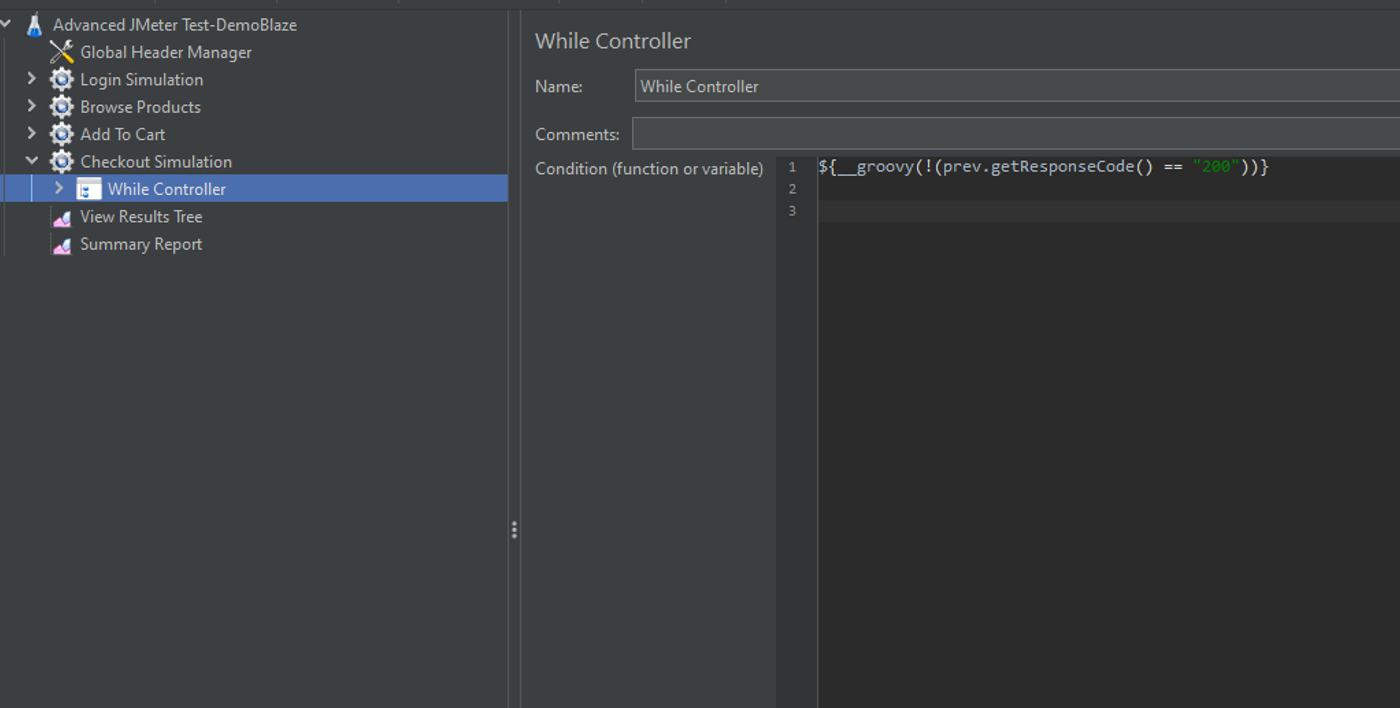Expand the Login Simulation thread group
The image size is (1400, 708).
tap(31, 78)
